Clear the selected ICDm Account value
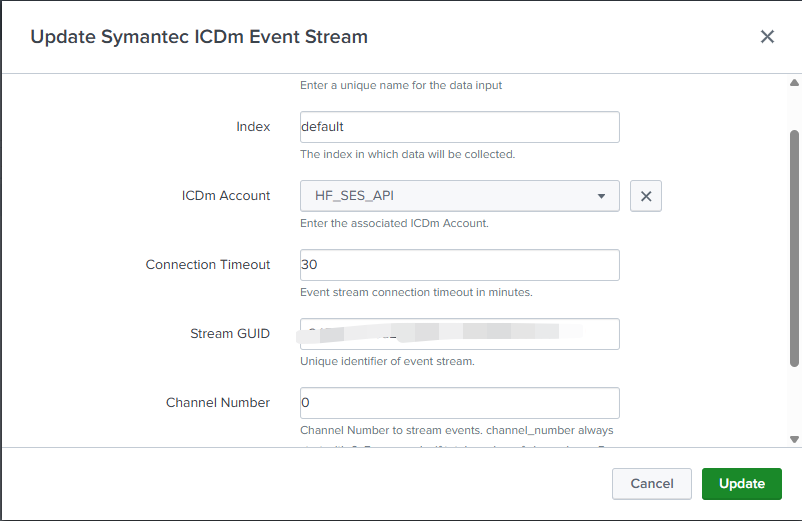The image size is (802, 521). [646, 197]
